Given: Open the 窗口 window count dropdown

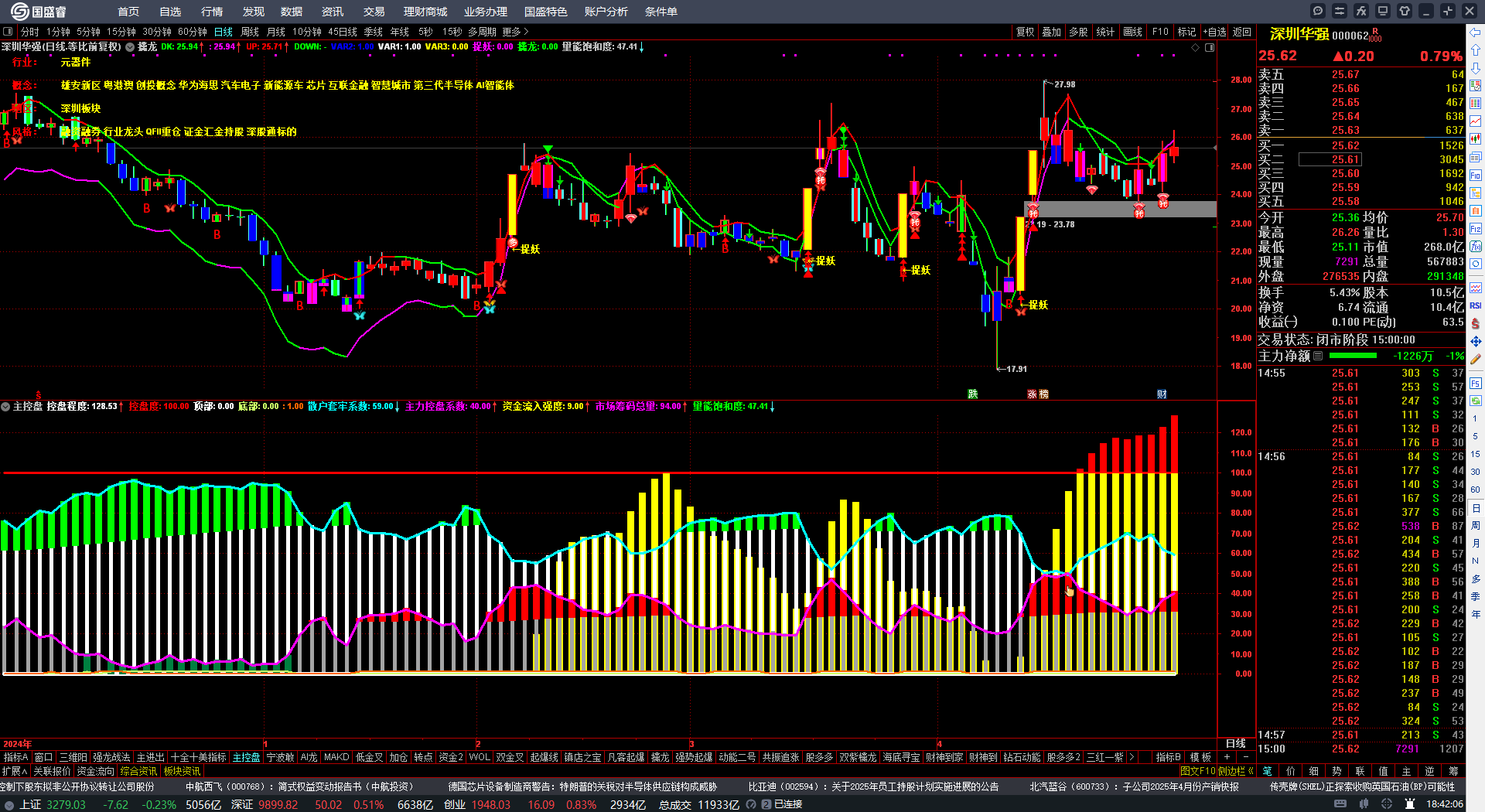Looking at the screenshot, I should click(44, 757).
